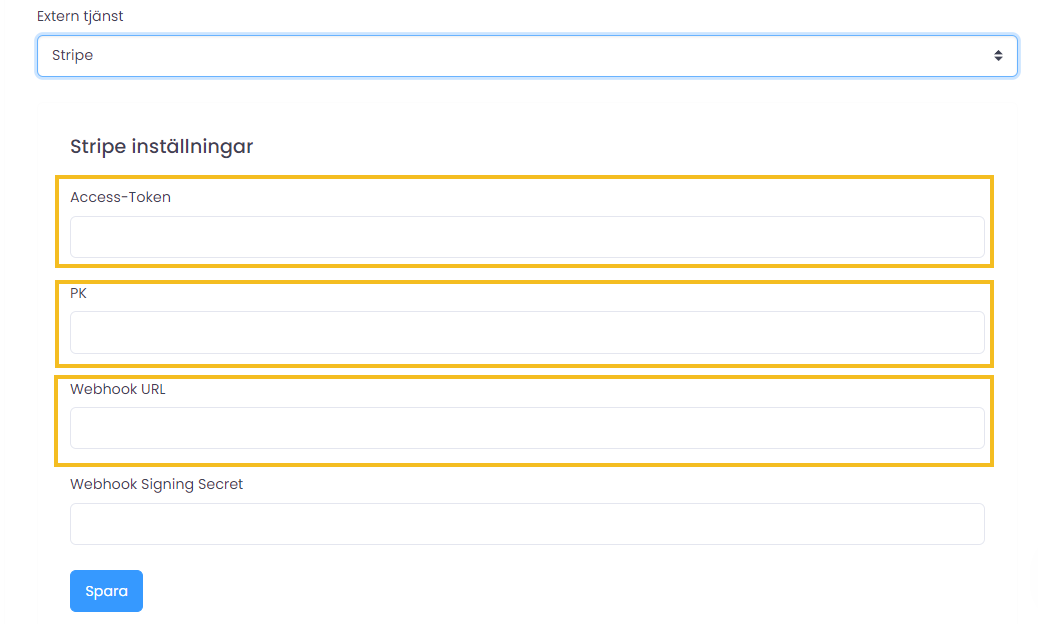Select the Webhook URL input box
1038x624 pixels.
tap(527, 428)
